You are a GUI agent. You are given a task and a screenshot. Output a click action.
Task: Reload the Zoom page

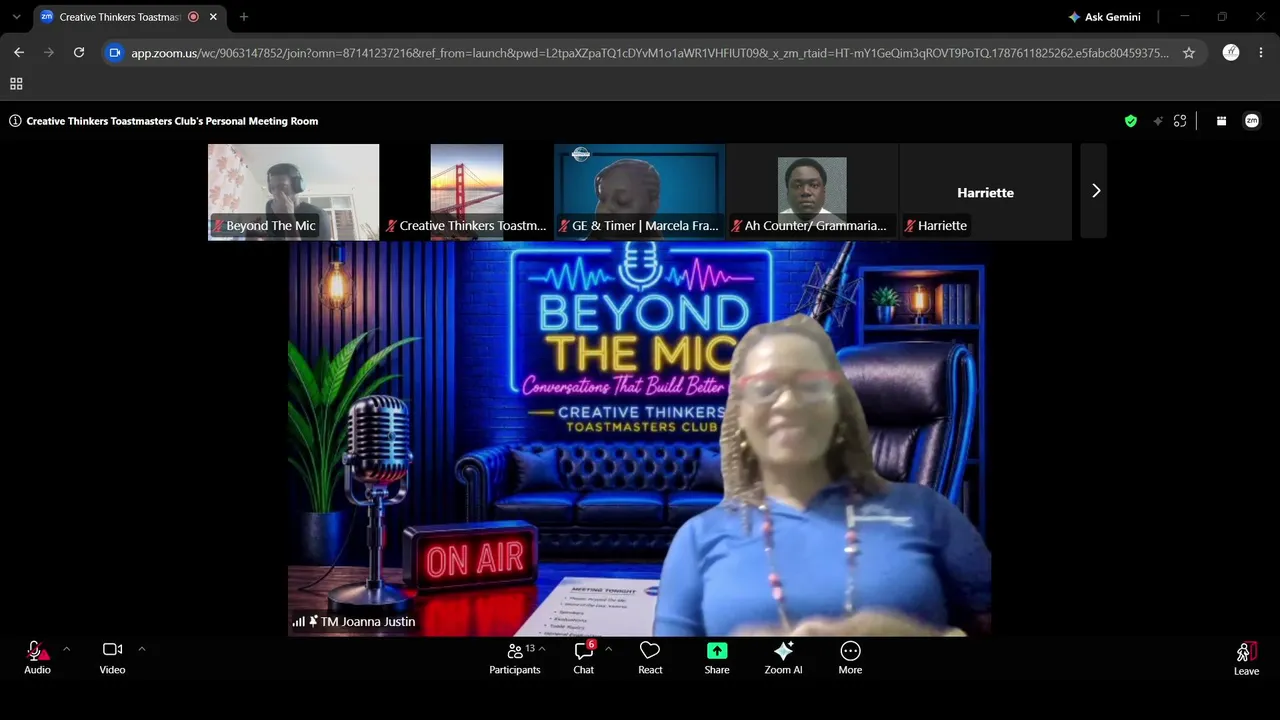[x=79, y=53]
